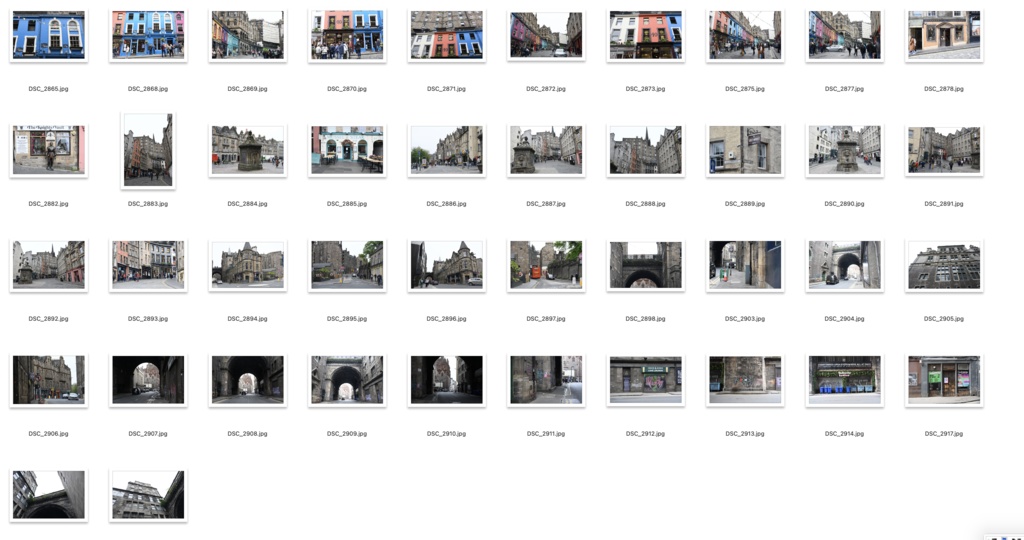Select the DSC_2896.jpg photo thumbnail
The height and width of the screenshot is (540, 1024).
[x=447, y=265]
